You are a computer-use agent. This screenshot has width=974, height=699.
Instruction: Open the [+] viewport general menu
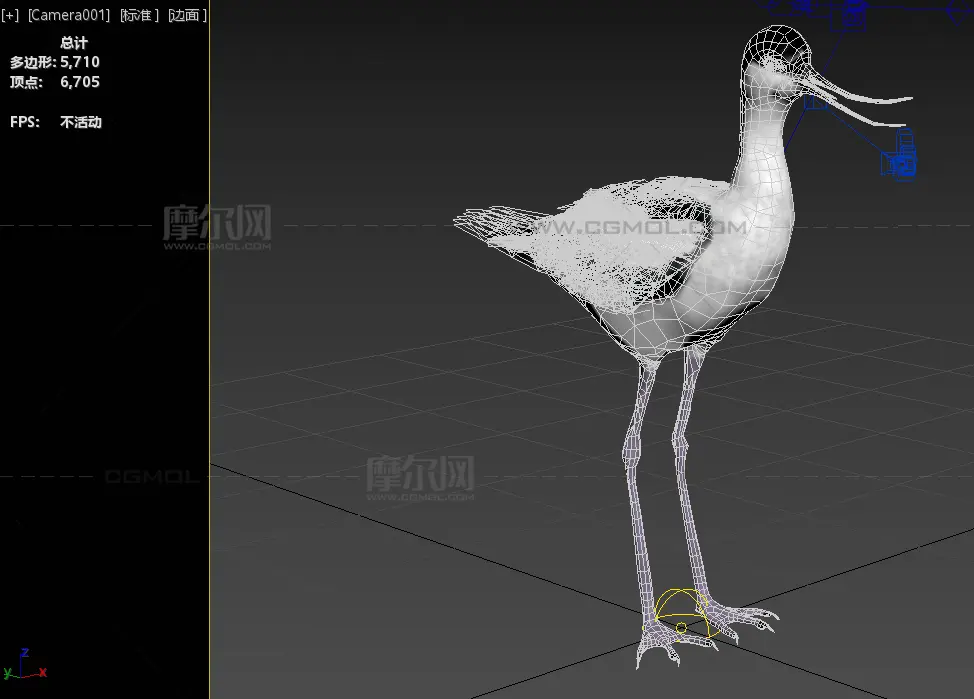pos(10,15)
